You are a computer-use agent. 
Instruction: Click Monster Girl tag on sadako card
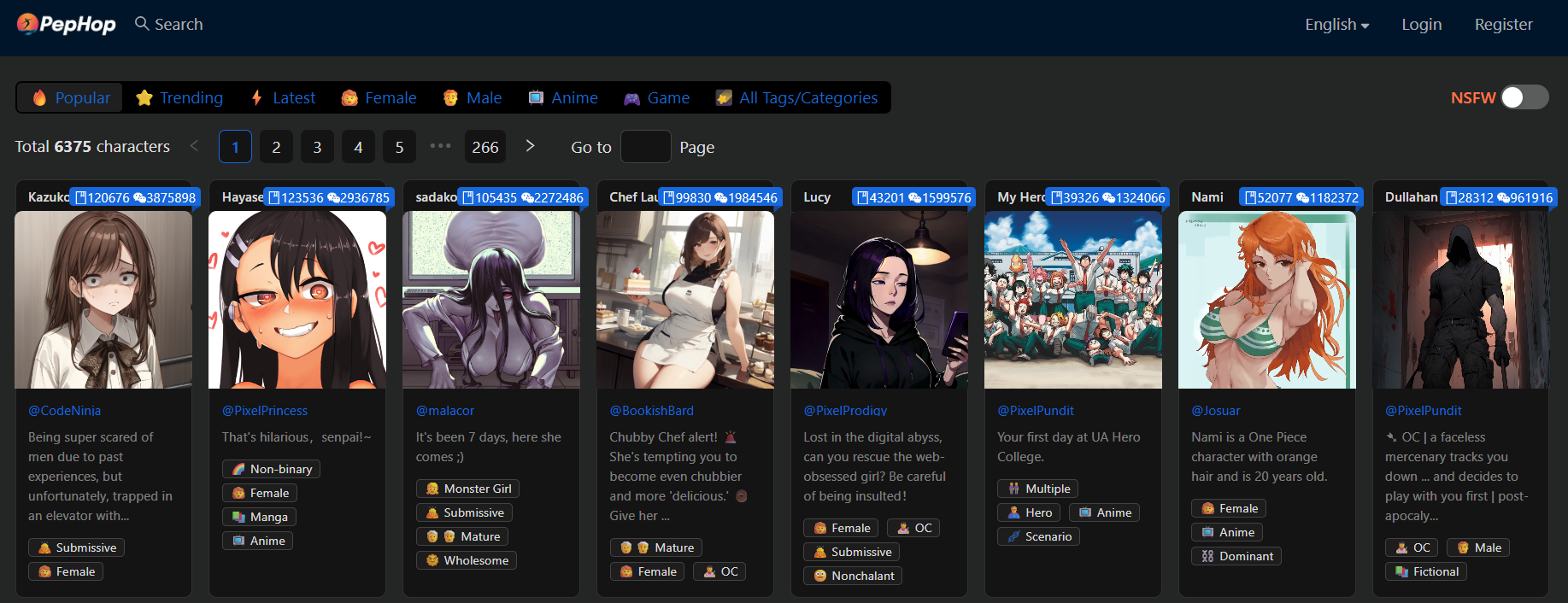[467, 489]
